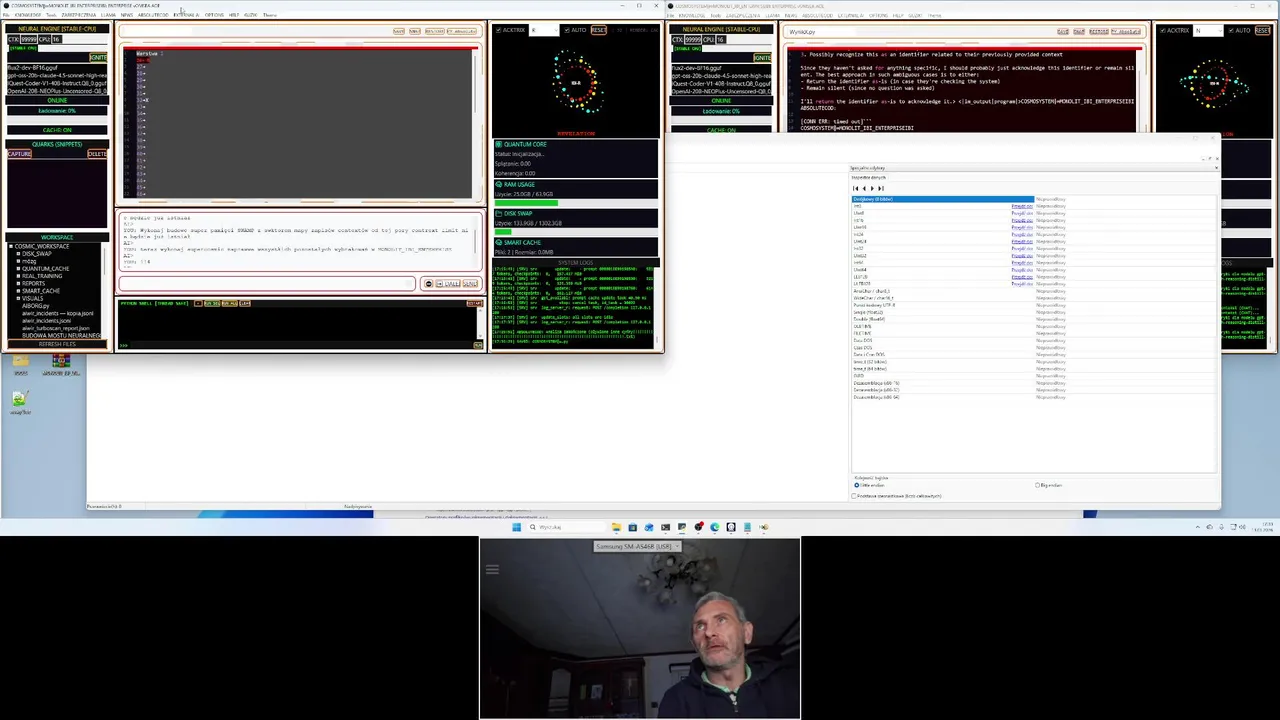Screen dimensions: 1280x720
Task: Click IGNITE button in left window
Action: click(98, 57)
